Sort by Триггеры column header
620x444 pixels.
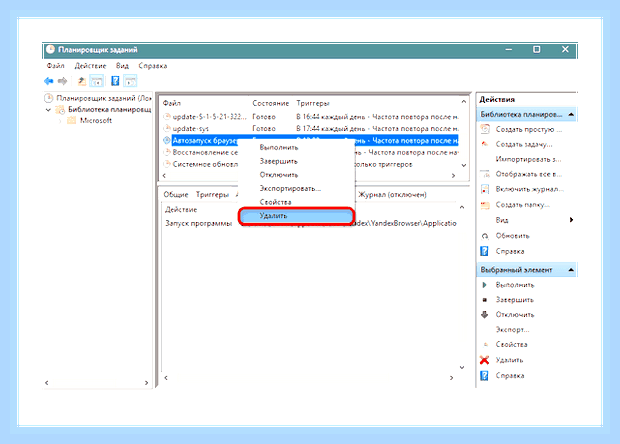tap(313, 103)
